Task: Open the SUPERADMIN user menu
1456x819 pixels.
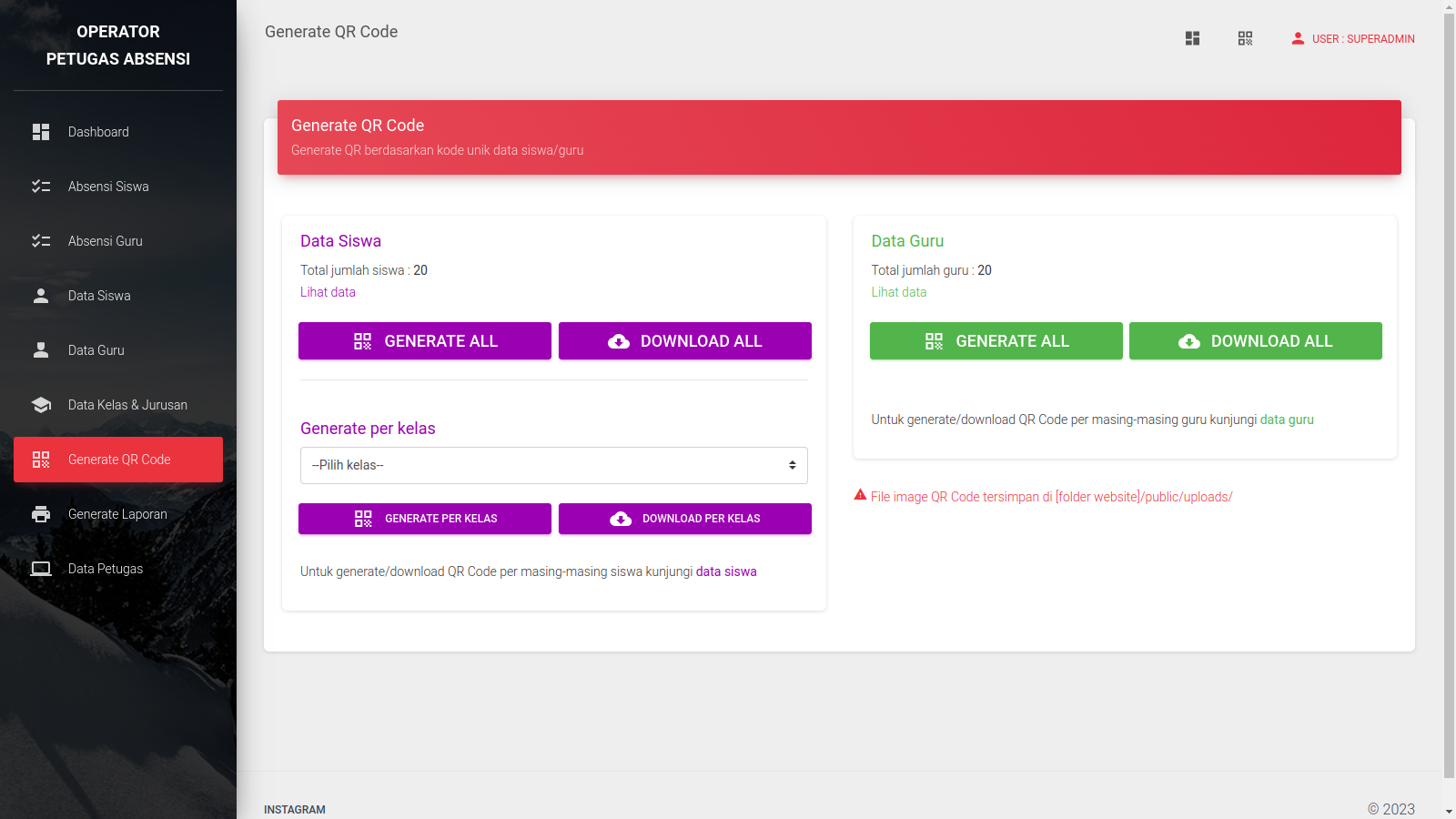Action: (1352, 39)
